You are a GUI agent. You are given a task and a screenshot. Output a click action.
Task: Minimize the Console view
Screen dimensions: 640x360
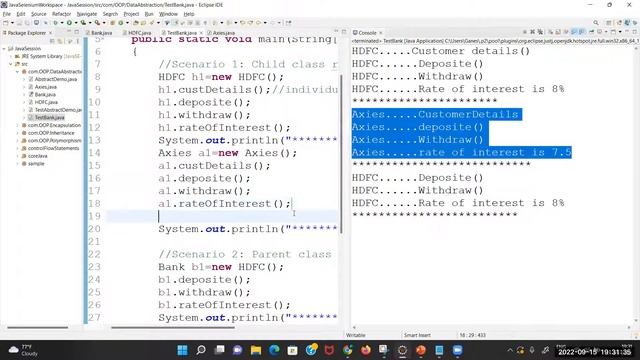pos(627,32)
